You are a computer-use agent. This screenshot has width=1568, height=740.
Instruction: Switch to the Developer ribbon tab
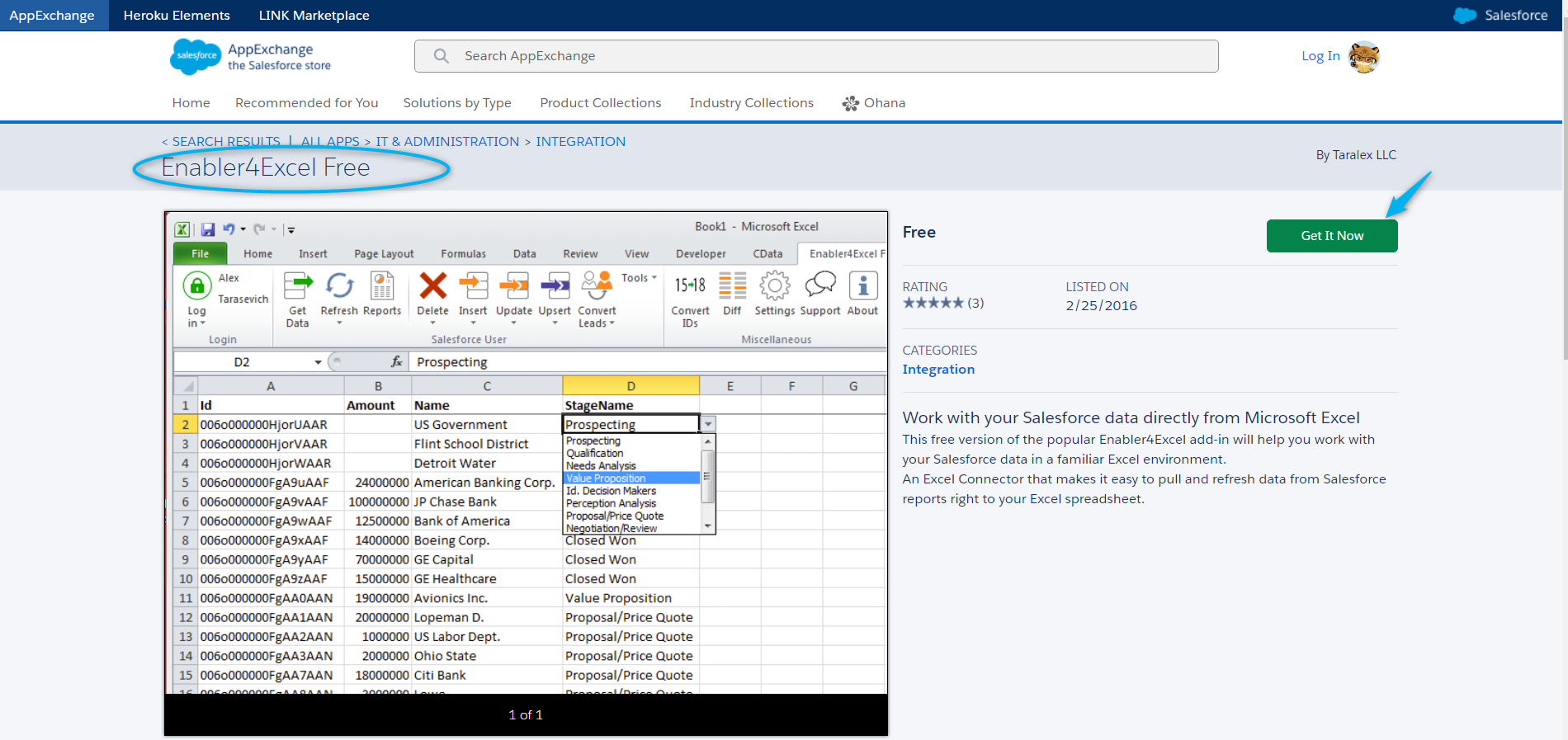[x=701, y=254]
